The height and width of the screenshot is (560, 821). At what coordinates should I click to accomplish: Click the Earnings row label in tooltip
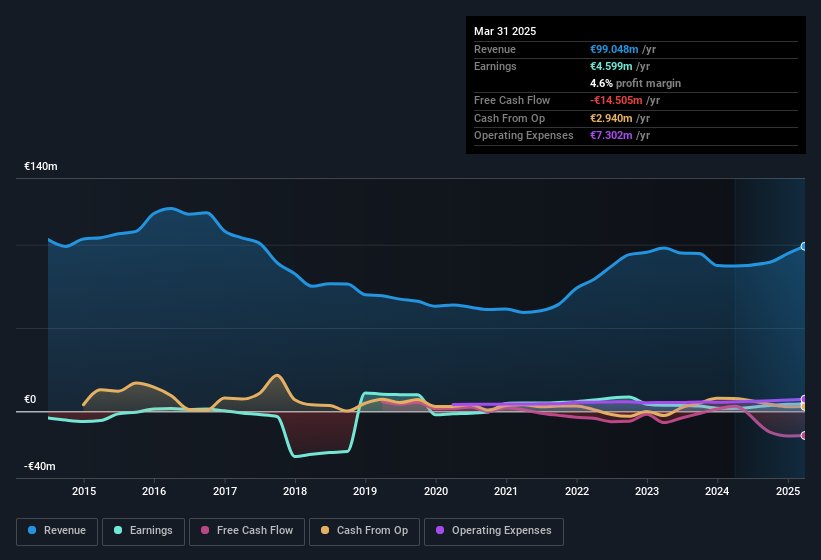pyautogui.click(x=495, y=66)
